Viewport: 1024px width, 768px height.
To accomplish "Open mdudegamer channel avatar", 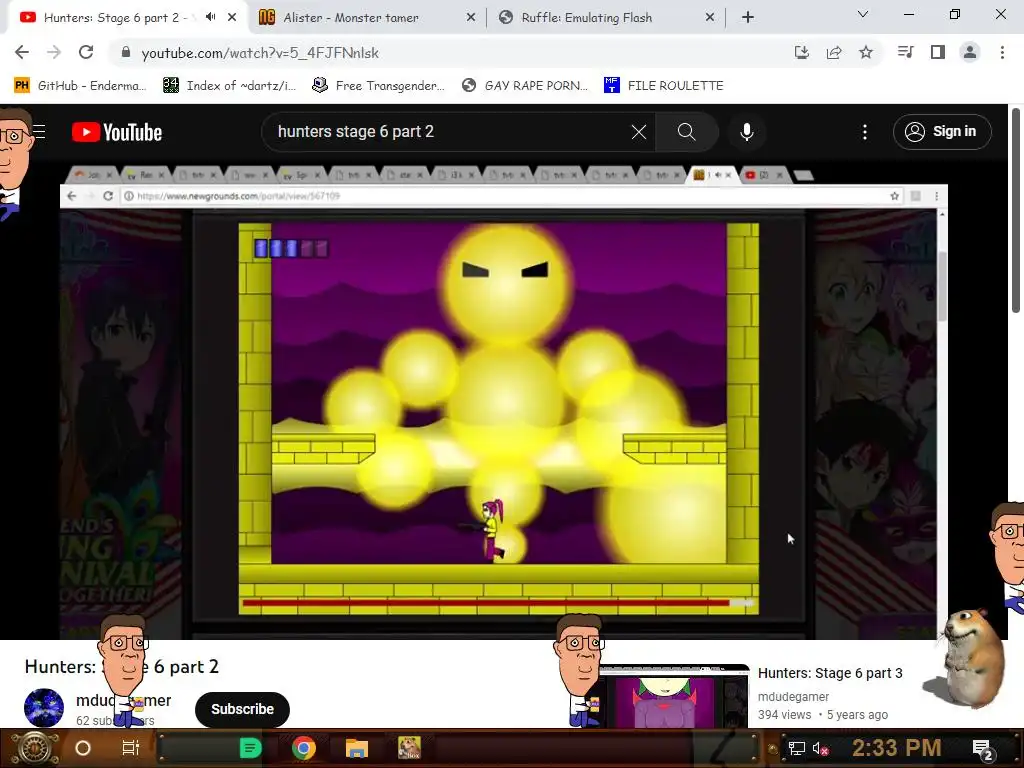I will [x=44, y=708].
